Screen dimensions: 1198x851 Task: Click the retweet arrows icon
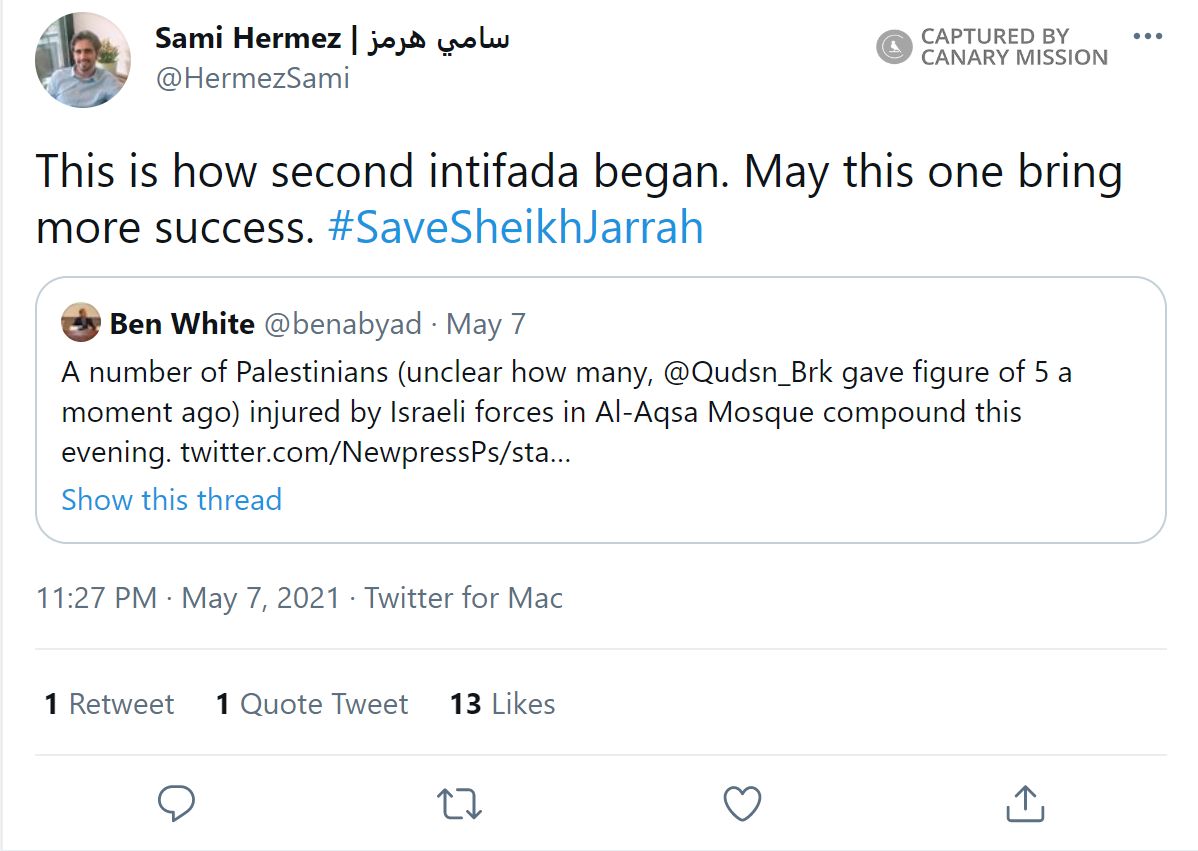(x=460, y=802)
